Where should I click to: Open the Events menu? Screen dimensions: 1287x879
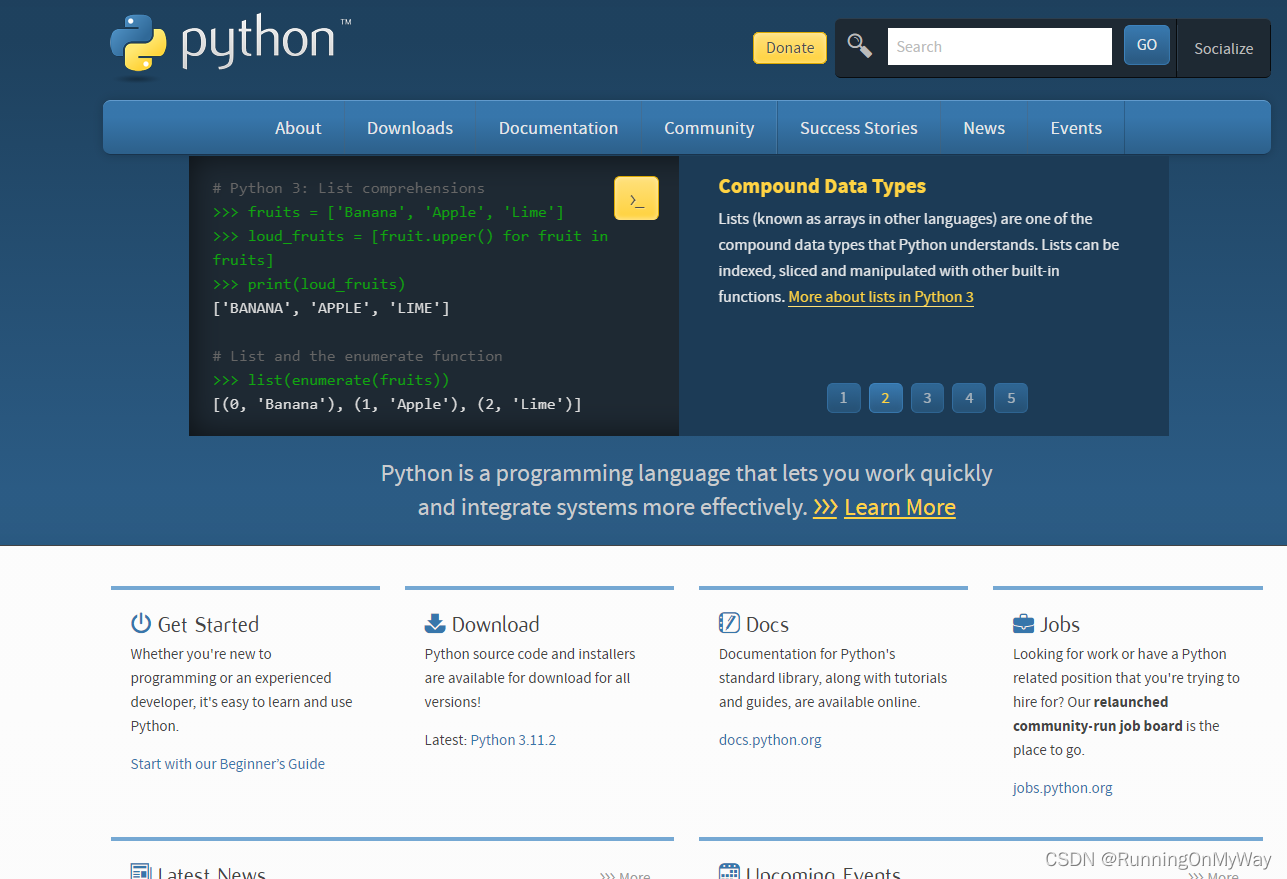click(x=1076, y=128)
